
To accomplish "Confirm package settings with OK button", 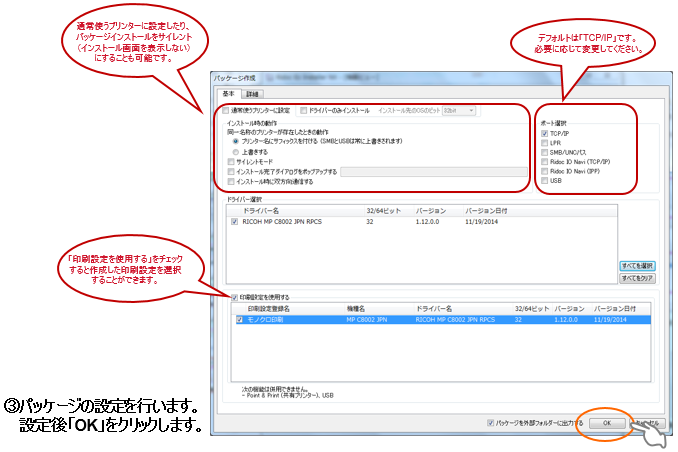I will pos(606,423).
